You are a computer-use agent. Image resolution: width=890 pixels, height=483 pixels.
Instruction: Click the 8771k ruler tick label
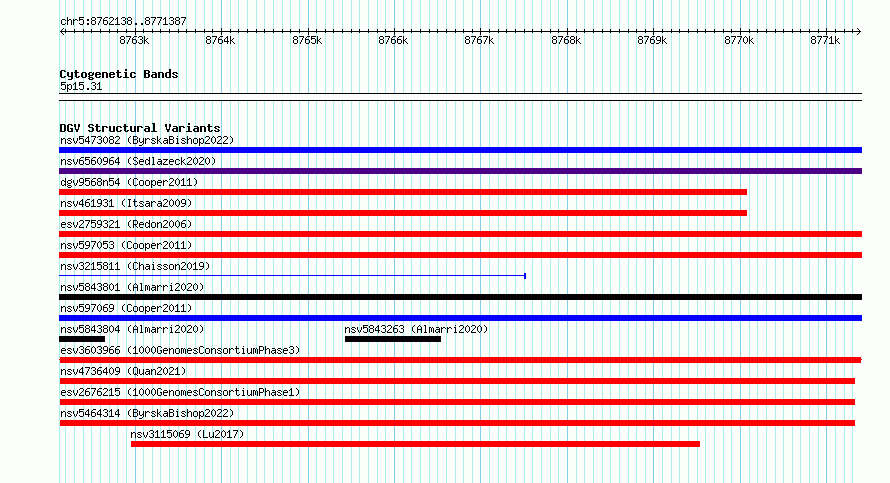[825, 41]
